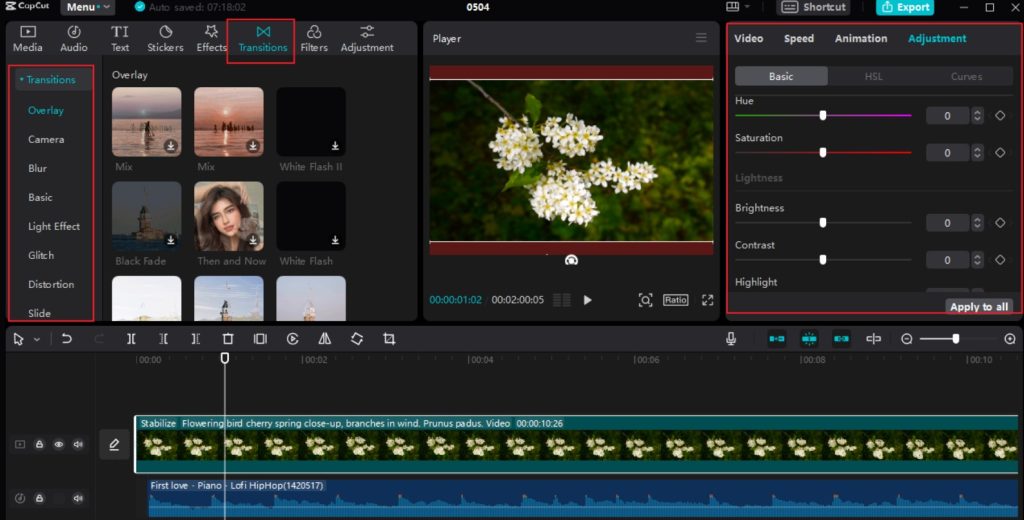Viewport: 1024px width, 520px height.
Task: Click the Undo arrow in timeline toolbar
Action: [67, 339]
